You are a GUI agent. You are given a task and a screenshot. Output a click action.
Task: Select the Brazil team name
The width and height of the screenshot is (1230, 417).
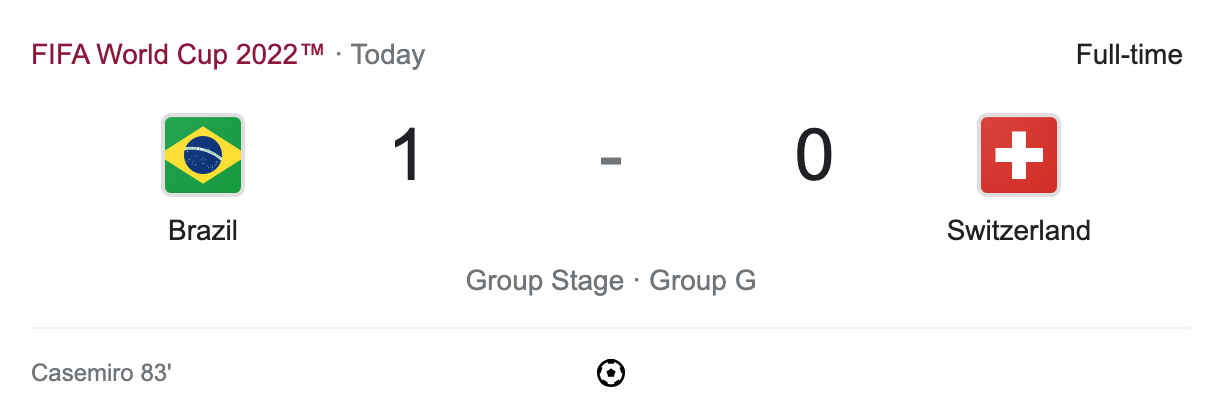tap(203, 231)
